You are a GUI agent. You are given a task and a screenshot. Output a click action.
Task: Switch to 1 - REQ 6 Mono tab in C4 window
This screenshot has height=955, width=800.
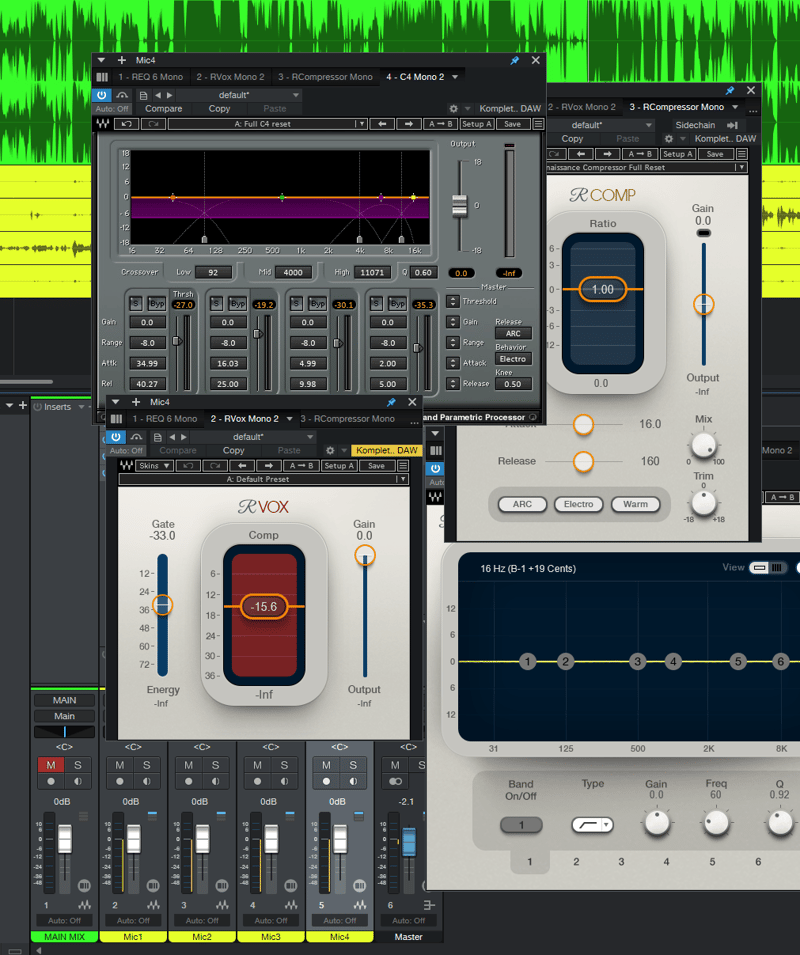pyautogui.click(x=150, y=77)
